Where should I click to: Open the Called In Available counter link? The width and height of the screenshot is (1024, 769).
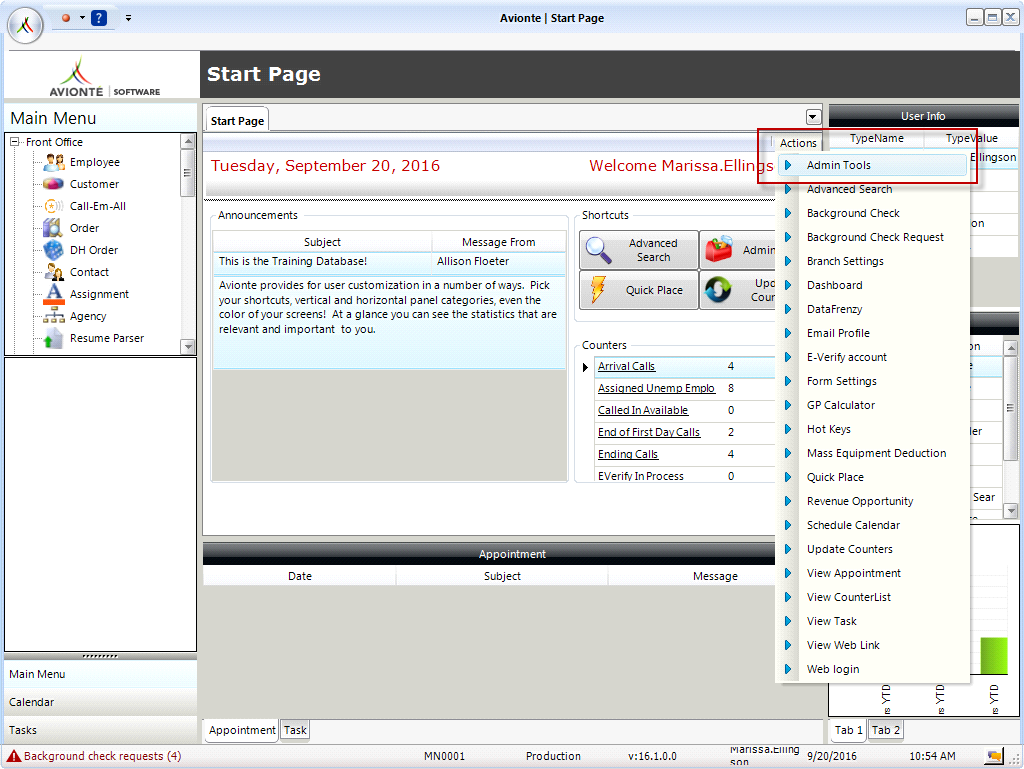pyautogui.click(x=643, y=411)
